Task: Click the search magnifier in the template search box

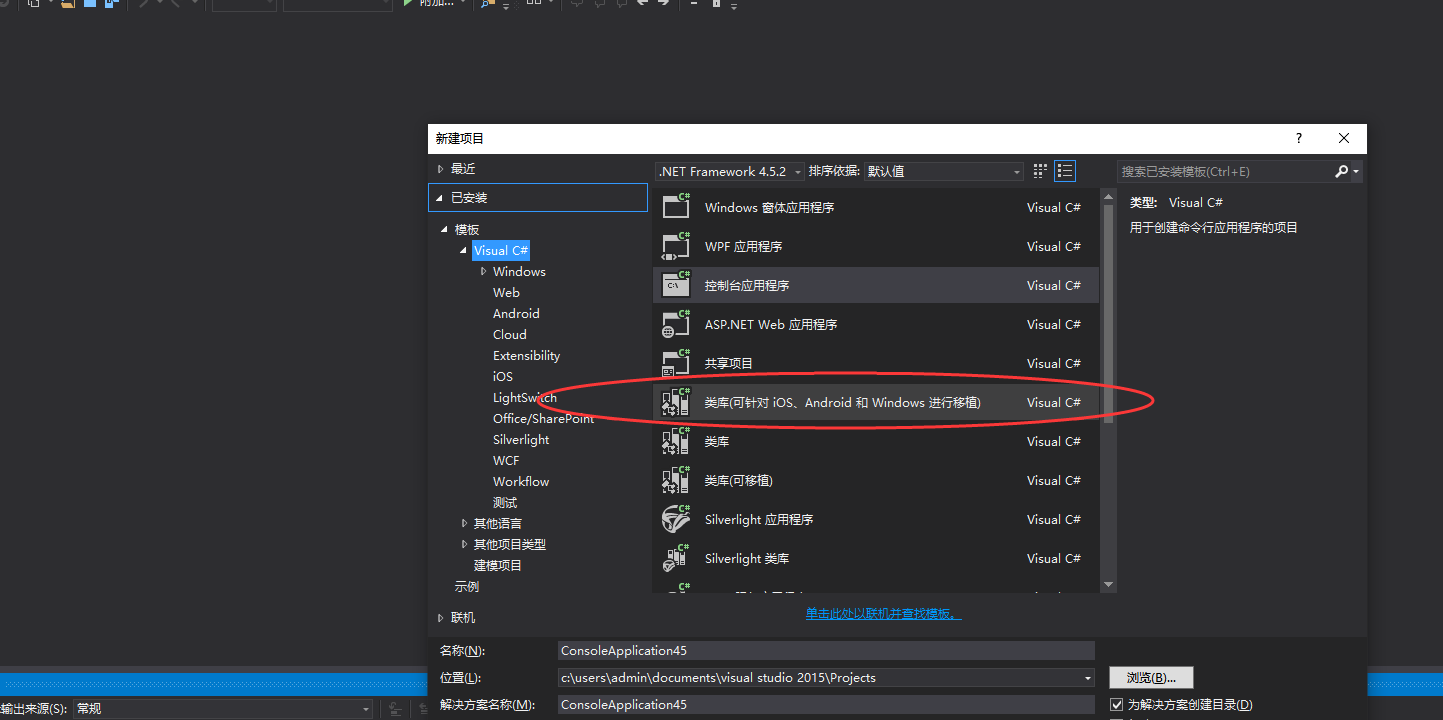Action: pos(1340,171)
